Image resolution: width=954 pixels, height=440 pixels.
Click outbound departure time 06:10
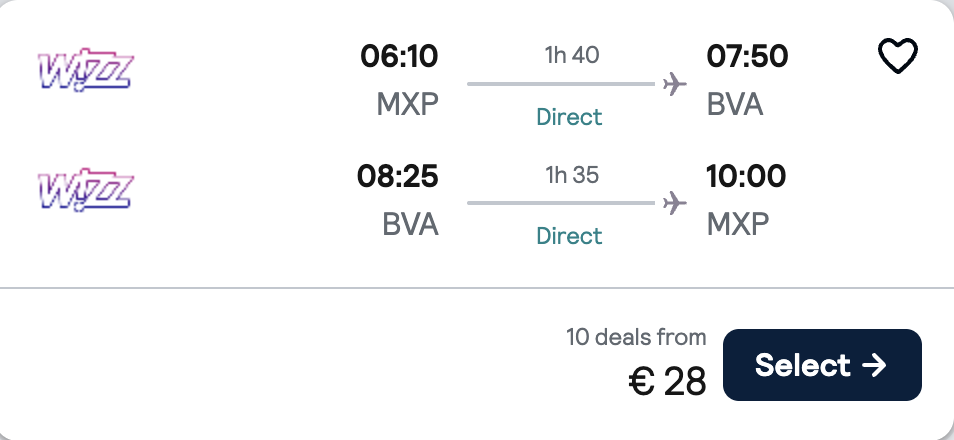(399, 56)
